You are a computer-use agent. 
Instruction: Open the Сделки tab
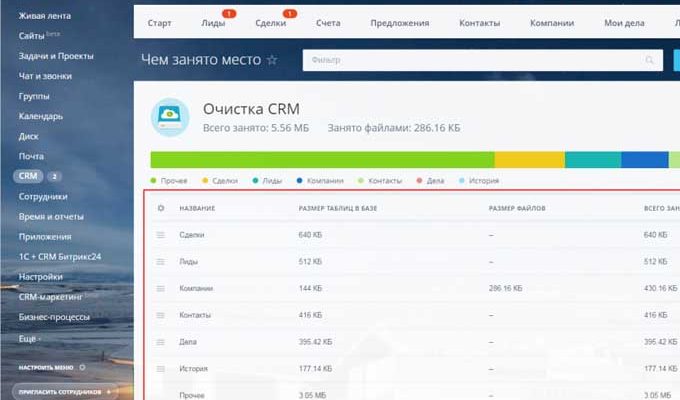click(x=269, y=23)
